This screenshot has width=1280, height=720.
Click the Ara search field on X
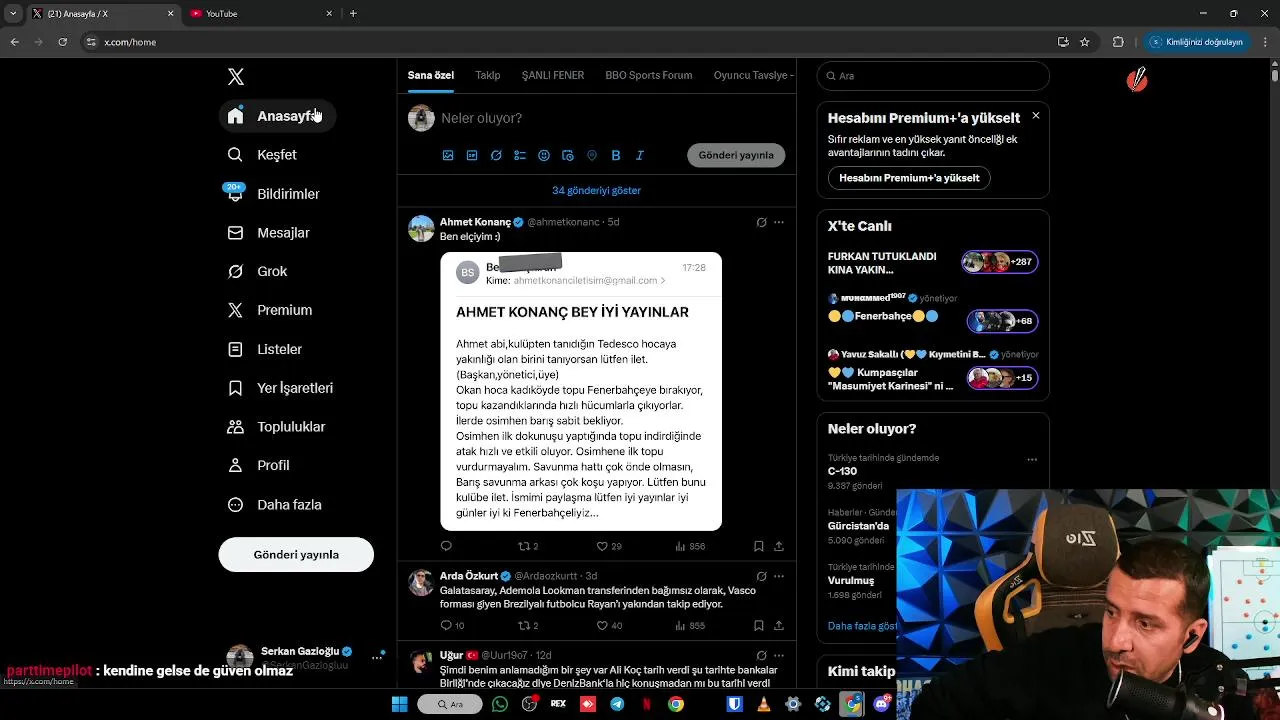pyautogui.click(x=933, y=76)
